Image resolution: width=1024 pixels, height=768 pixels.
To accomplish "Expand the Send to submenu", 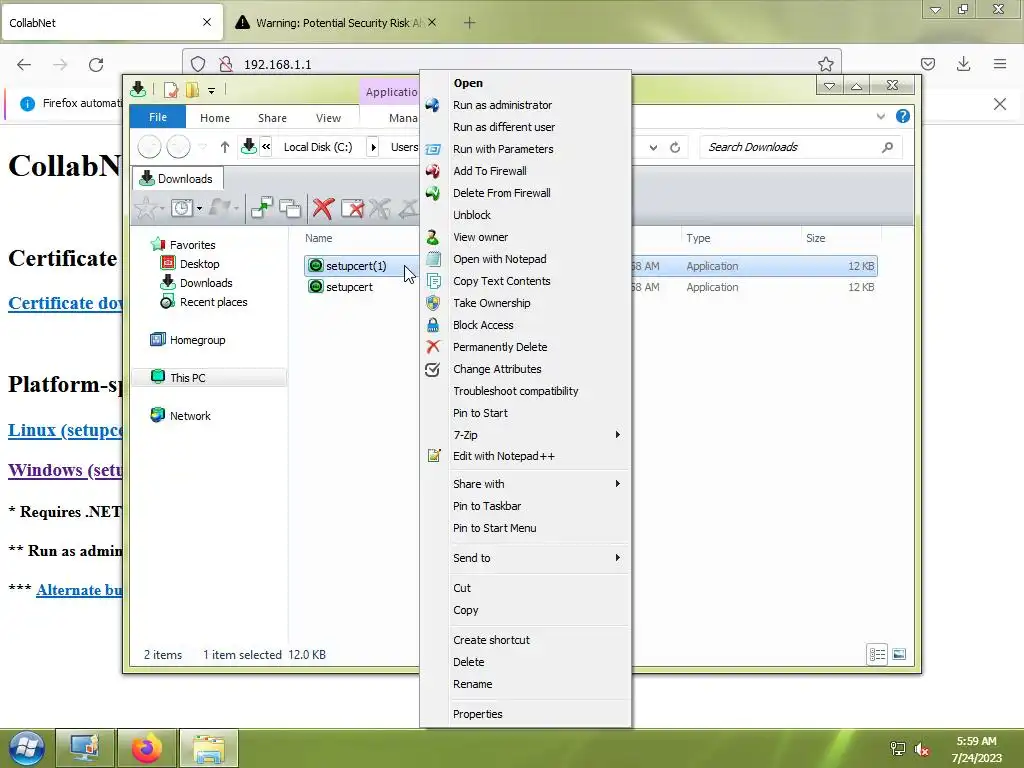I will [617, 558].
